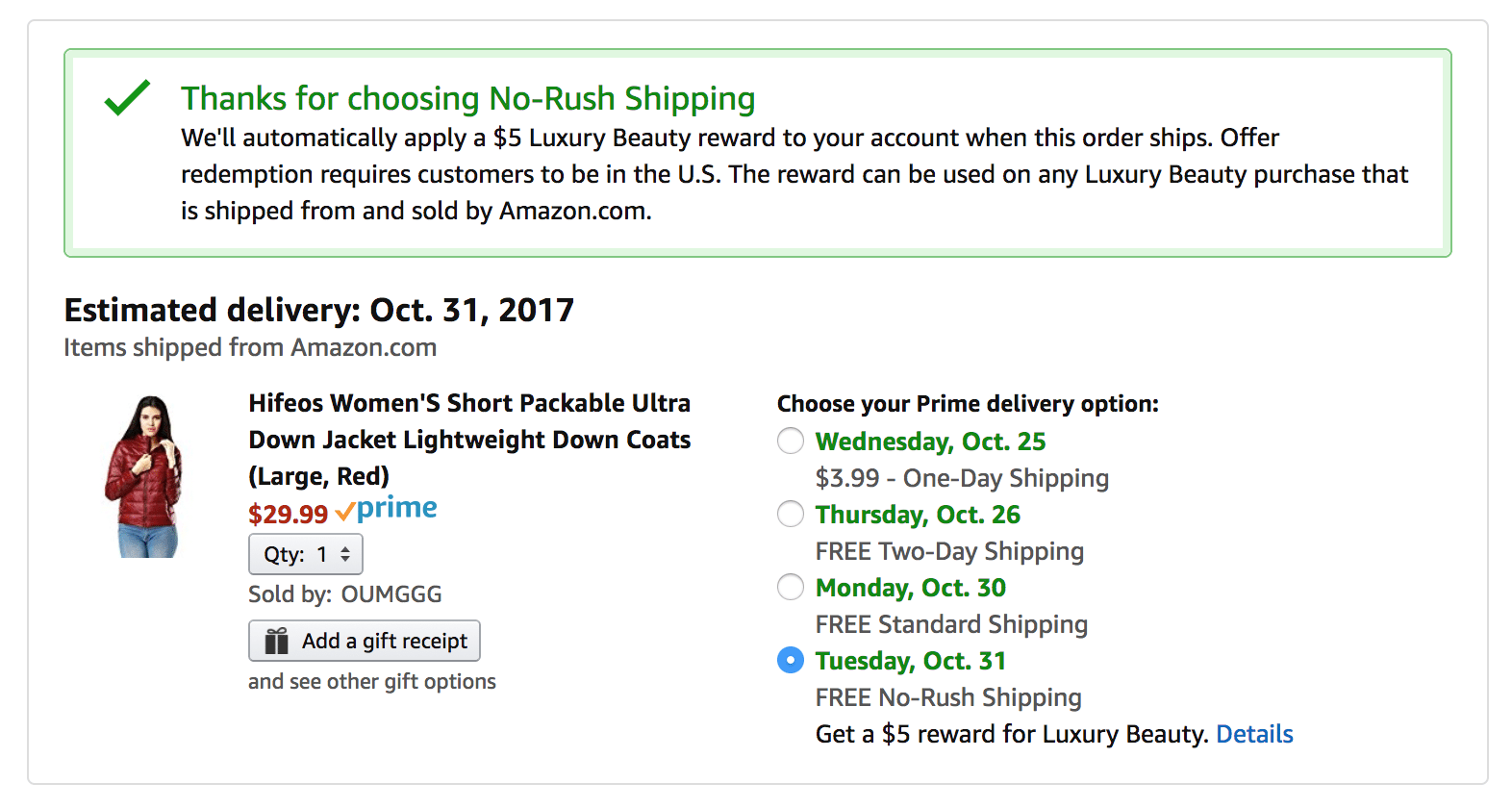Click the FREE No-Rush Shipping label

[948, 697]
